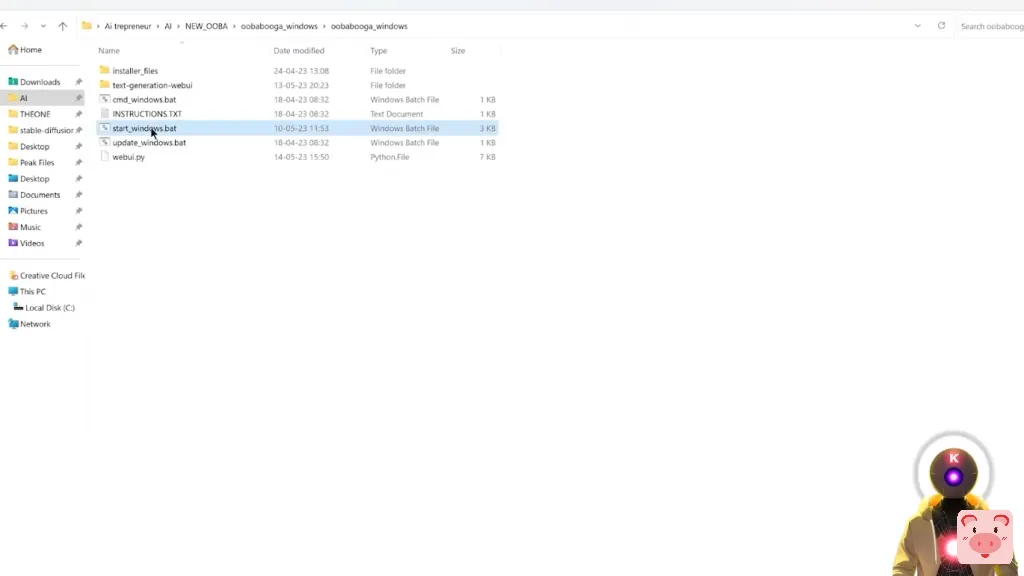
Task: Click the folder icon in the address bar
Action: pos(86,26)
